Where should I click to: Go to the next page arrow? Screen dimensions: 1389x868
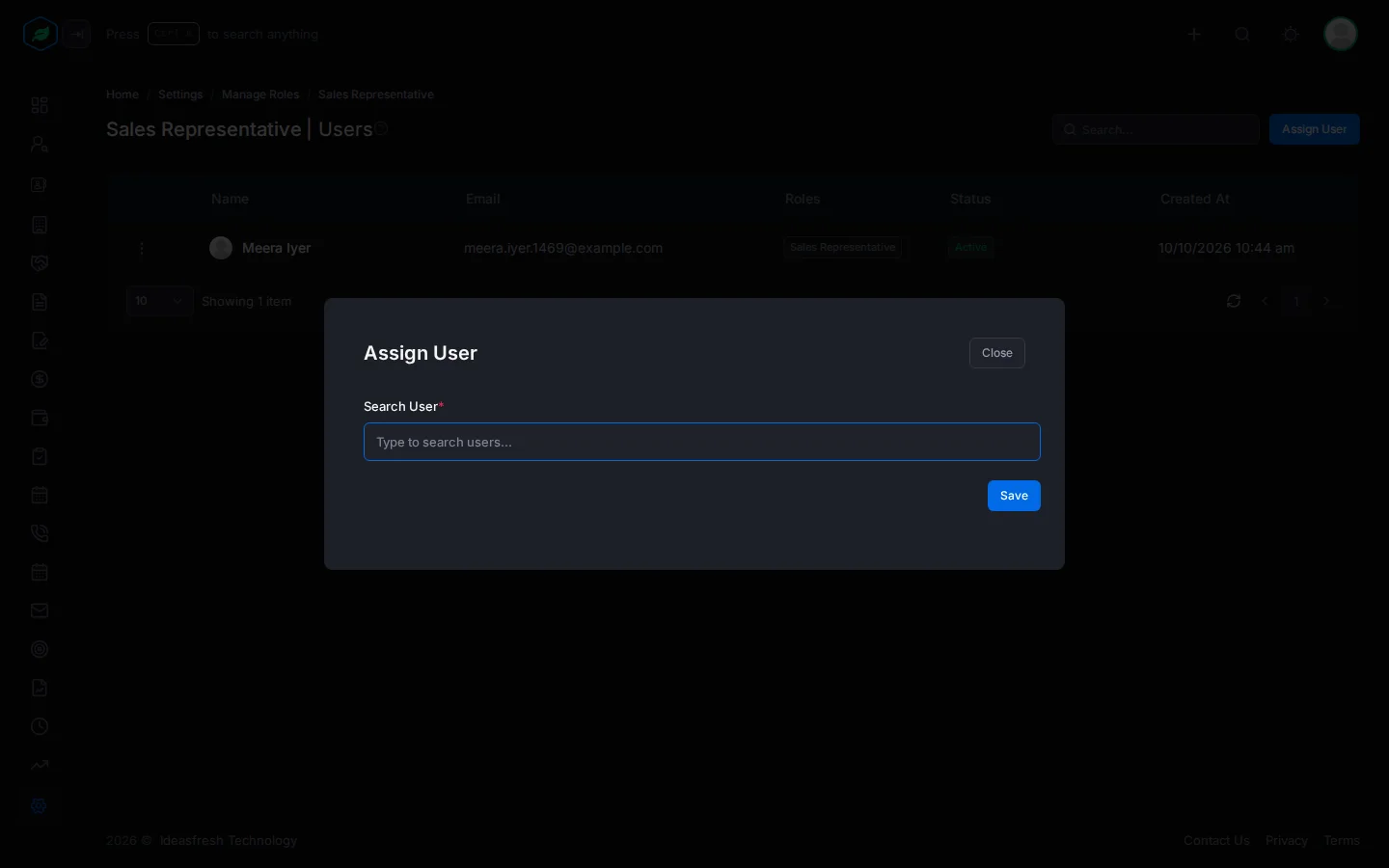click(1326, 301)
